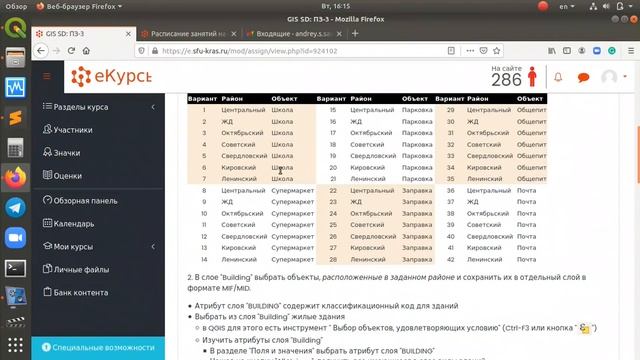Select Общепит in variant 35 row

pos(531,179)
